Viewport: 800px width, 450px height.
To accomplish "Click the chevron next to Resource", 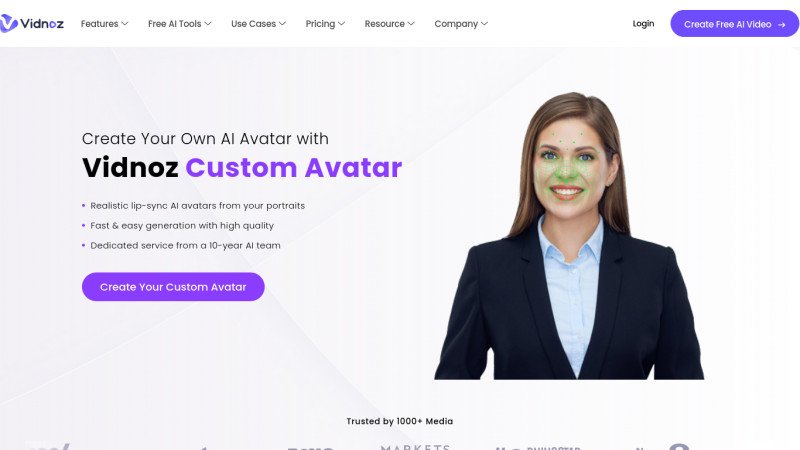I will click(x=411, y=23).
